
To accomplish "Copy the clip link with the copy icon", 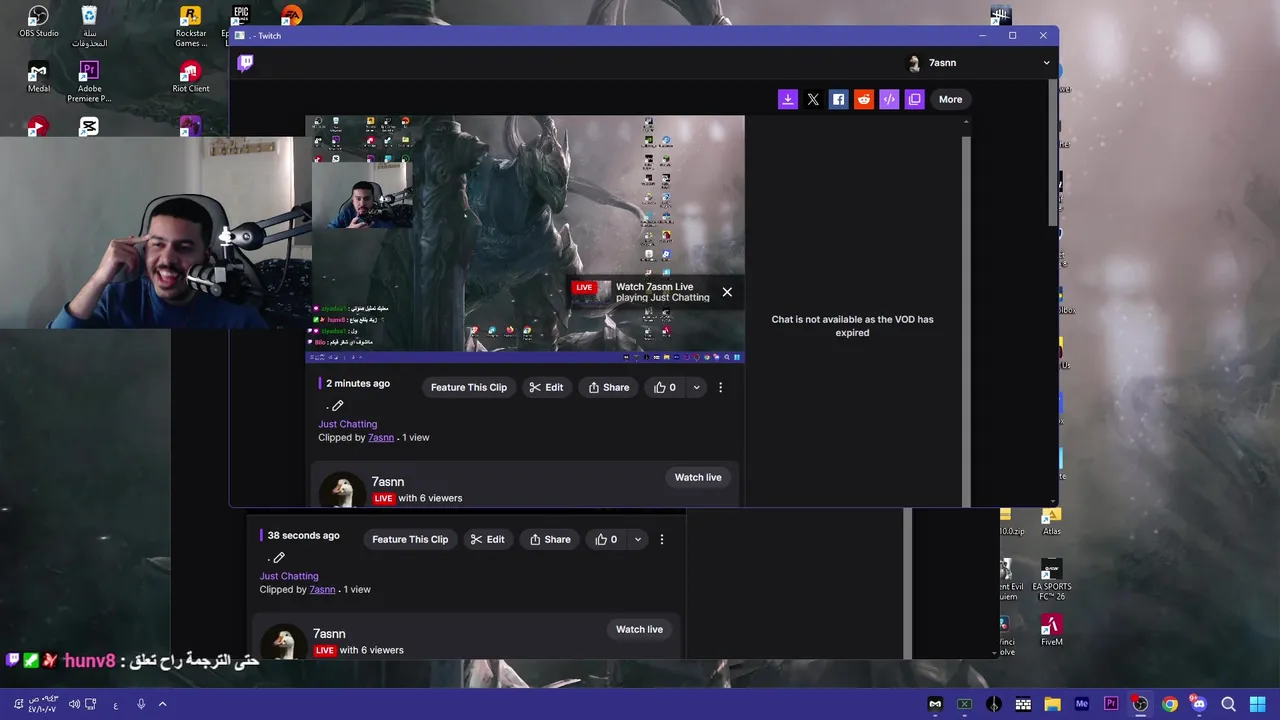I will pyautogui.click(x=914, y=99).
